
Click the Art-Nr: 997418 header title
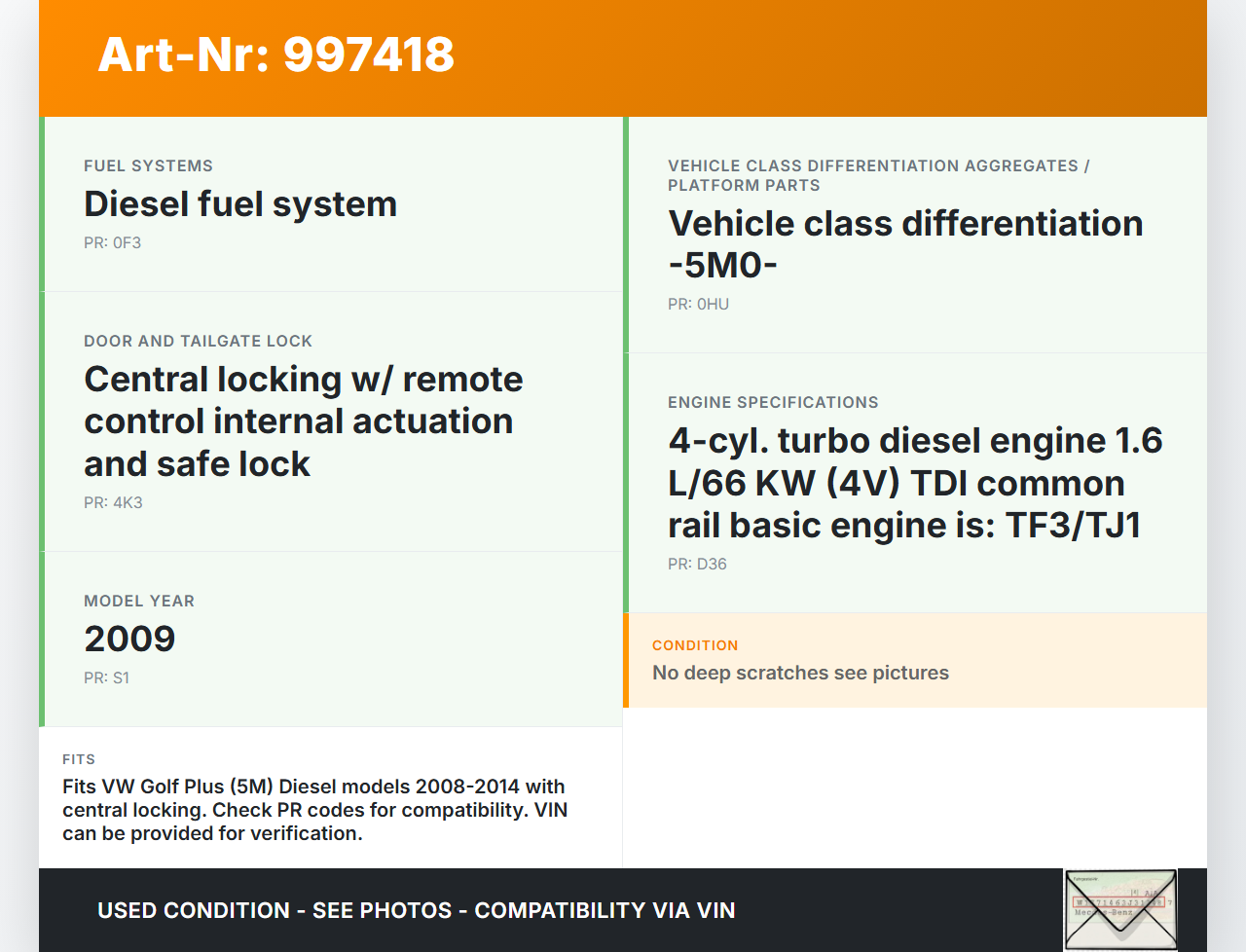pos(276,55)
